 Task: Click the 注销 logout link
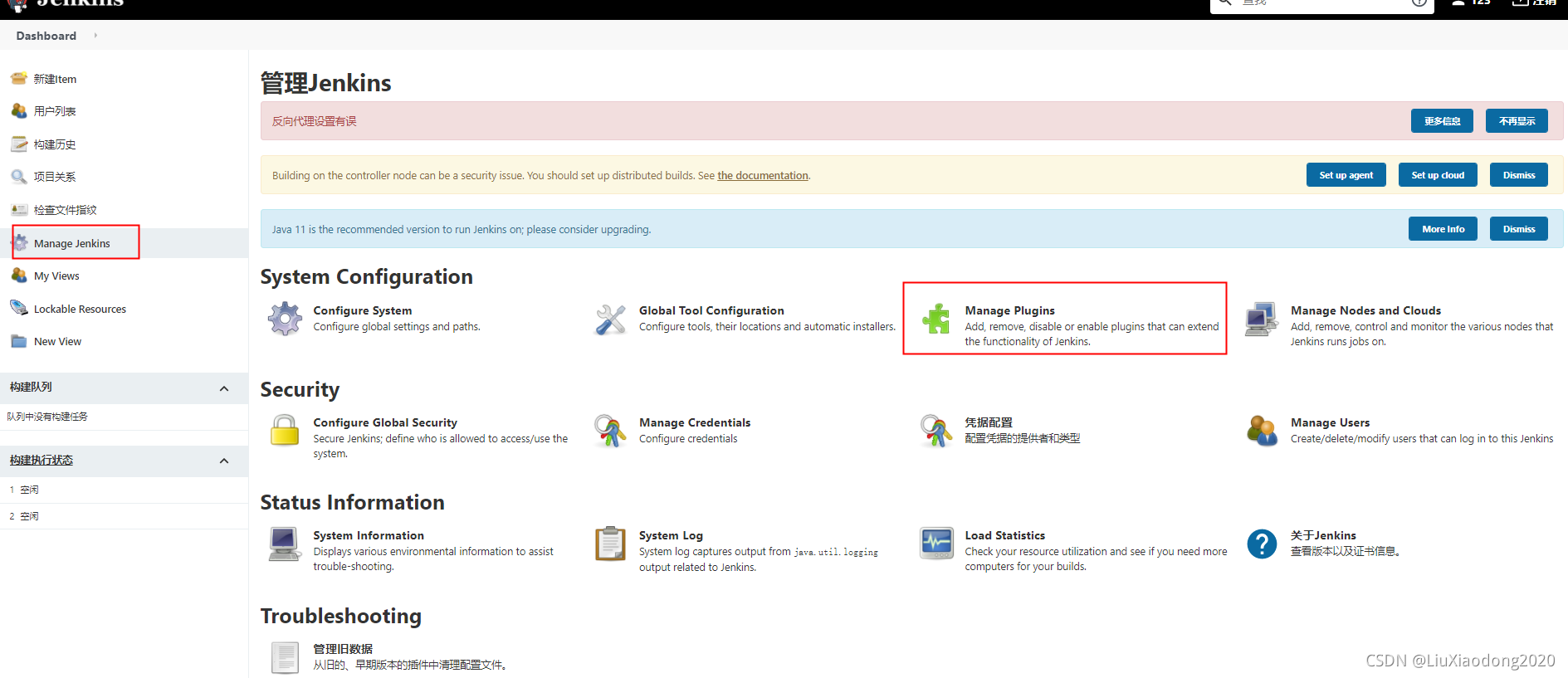(x=1534, y=2)
